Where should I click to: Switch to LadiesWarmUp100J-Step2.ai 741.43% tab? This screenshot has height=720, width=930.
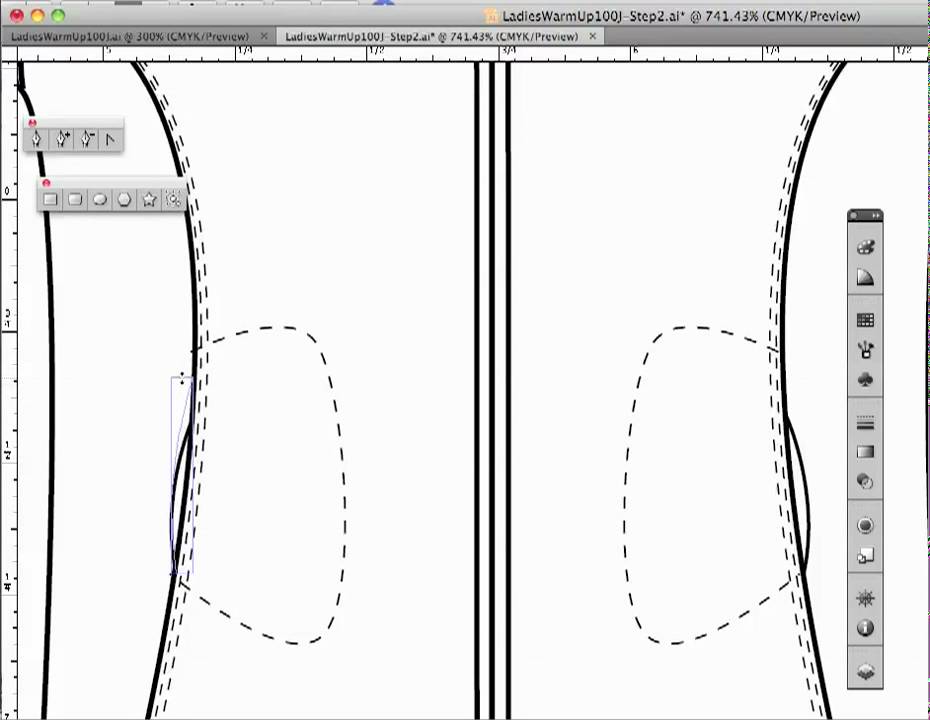(432, 37)
